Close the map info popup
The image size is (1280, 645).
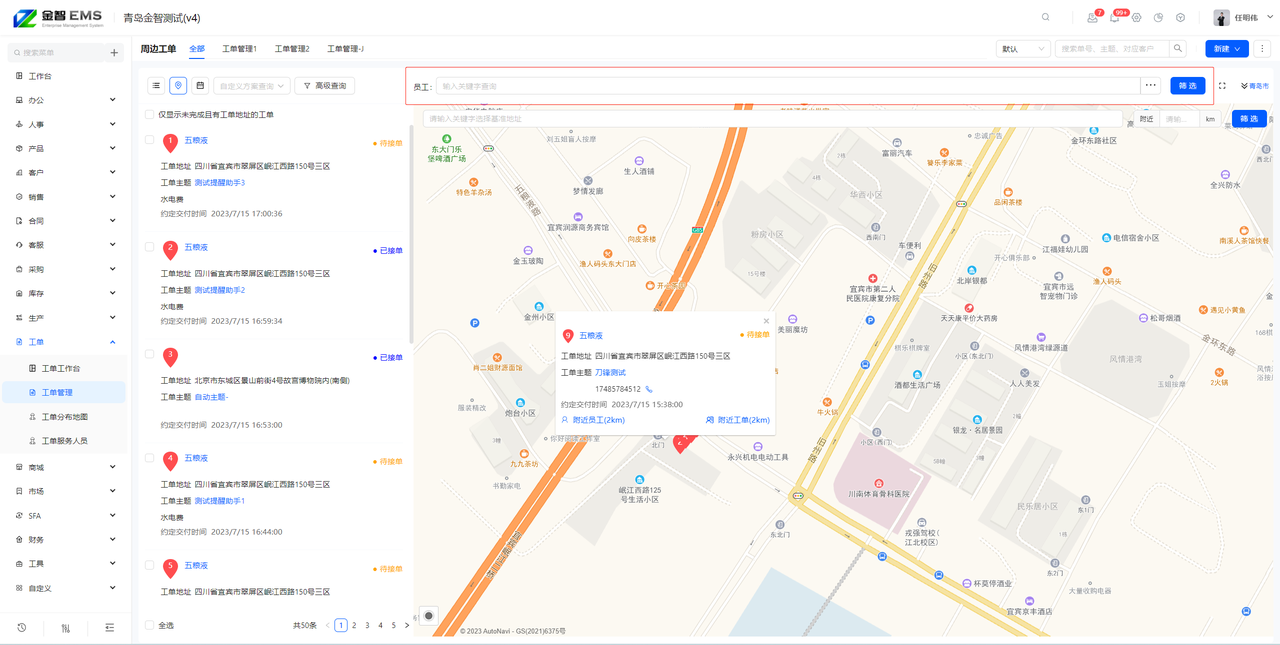tap(767, 321)
